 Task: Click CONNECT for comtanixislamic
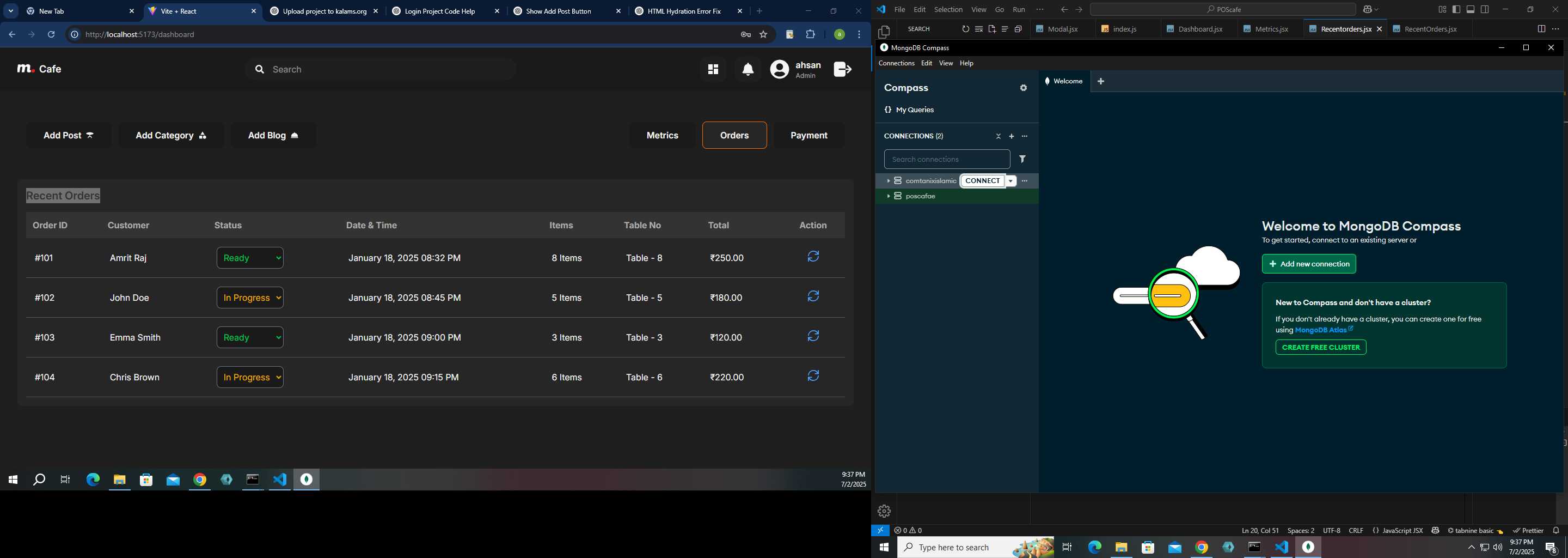pyautogui.click(x=982, y=181)
